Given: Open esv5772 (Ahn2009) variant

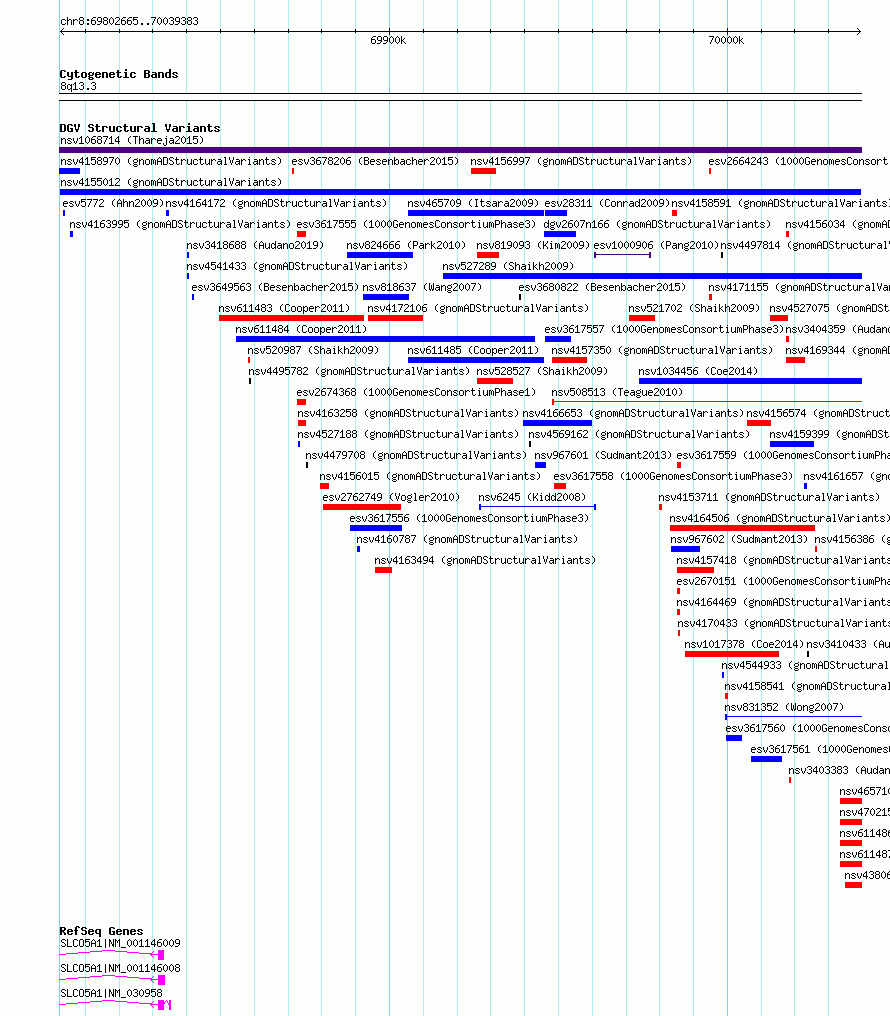Looking at the screenshot, I should pyautogui.click(x=113, y=203).
